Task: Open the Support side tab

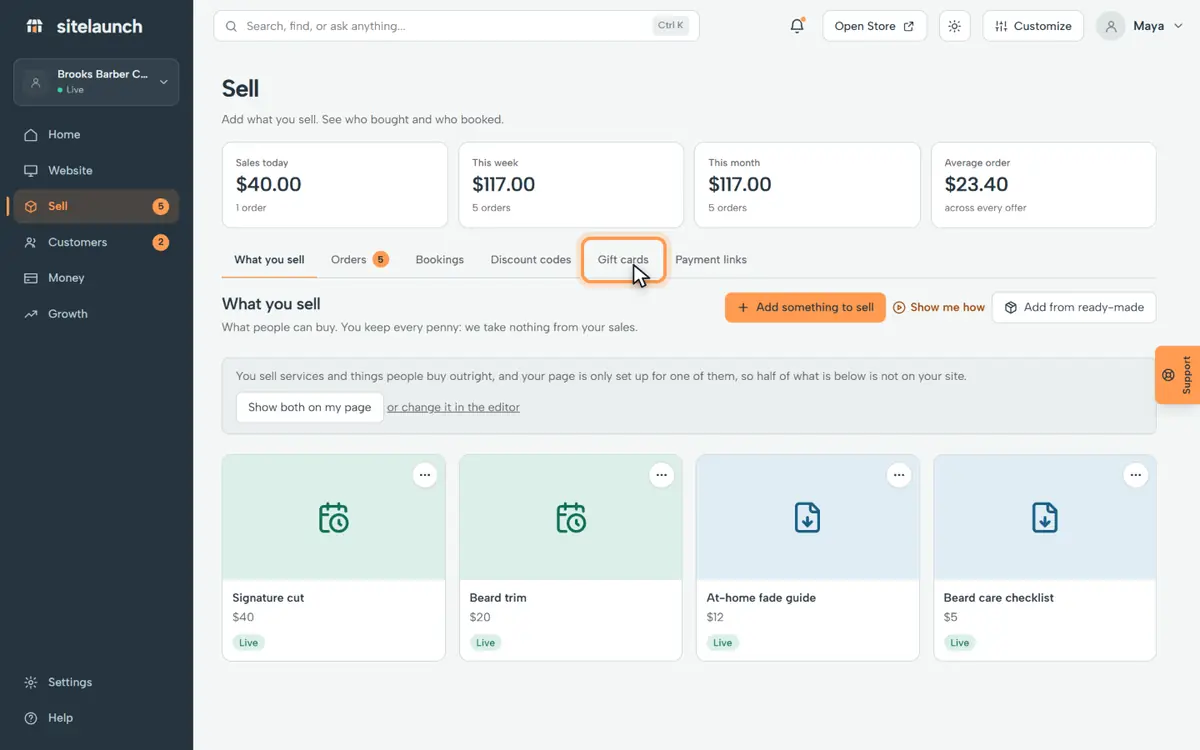Action: click(x=1178, y=375)
